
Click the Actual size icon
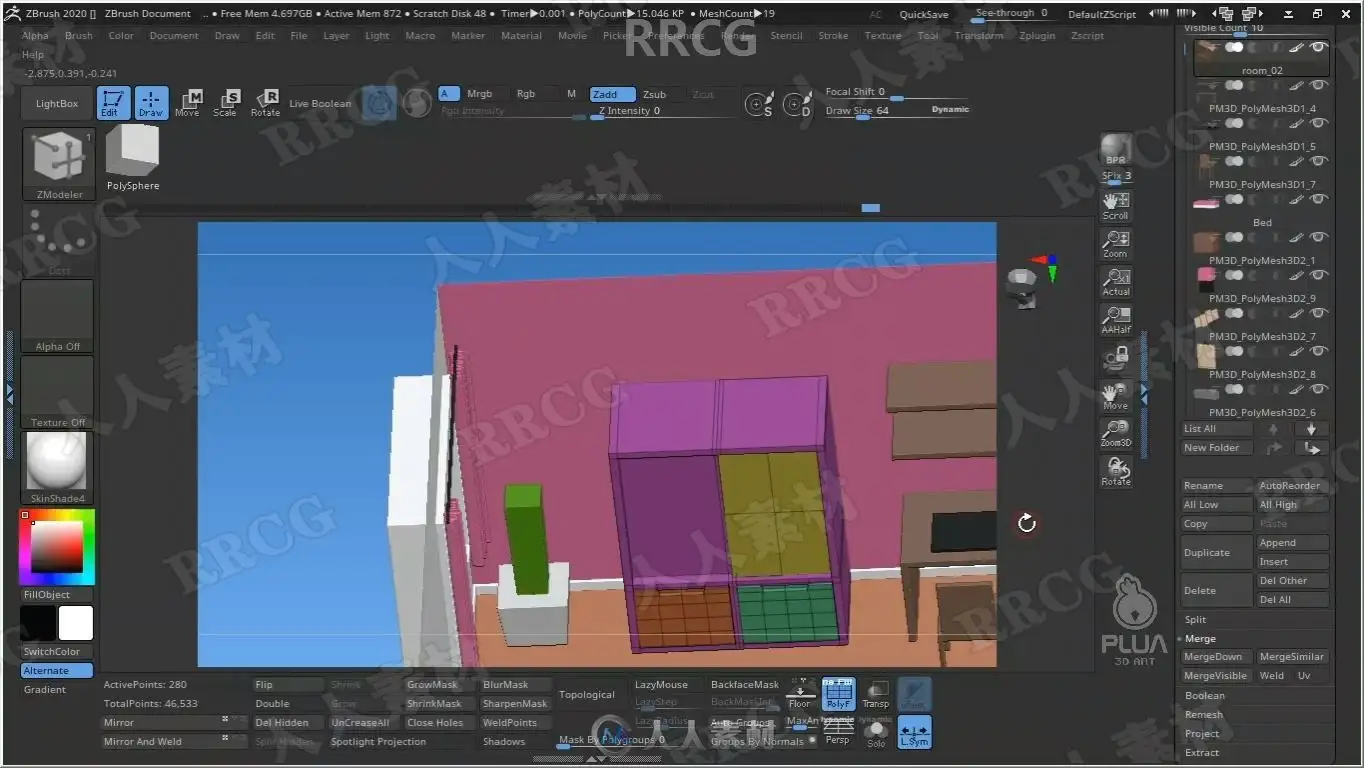[1116, 282]
